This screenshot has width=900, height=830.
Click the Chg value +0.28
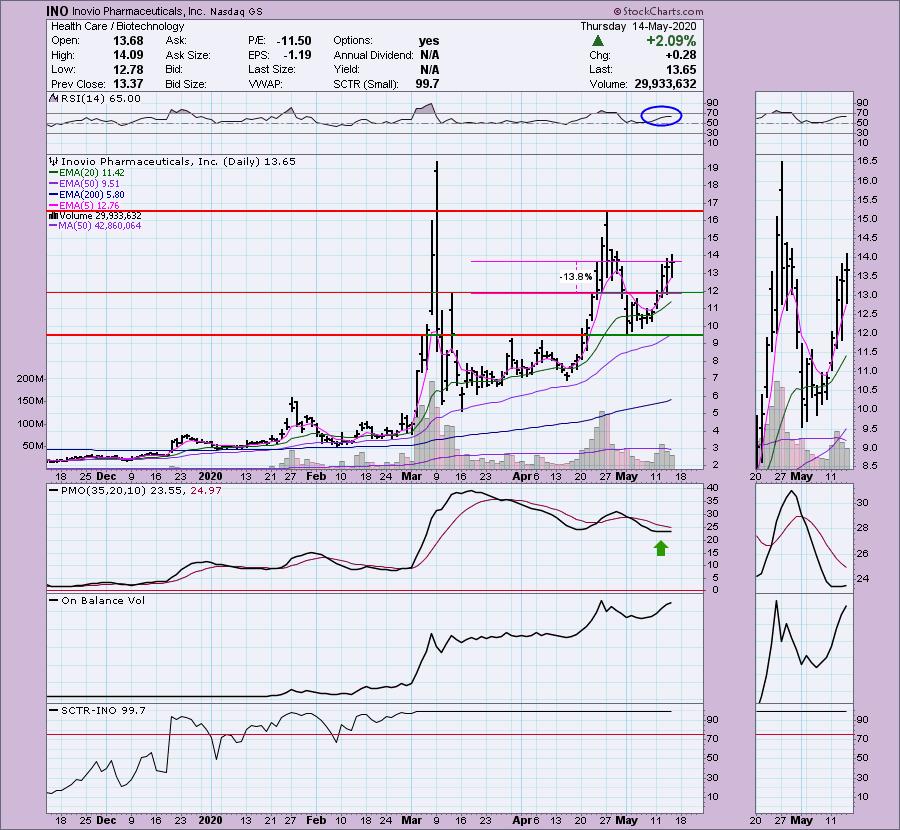(x=681, y=55)
